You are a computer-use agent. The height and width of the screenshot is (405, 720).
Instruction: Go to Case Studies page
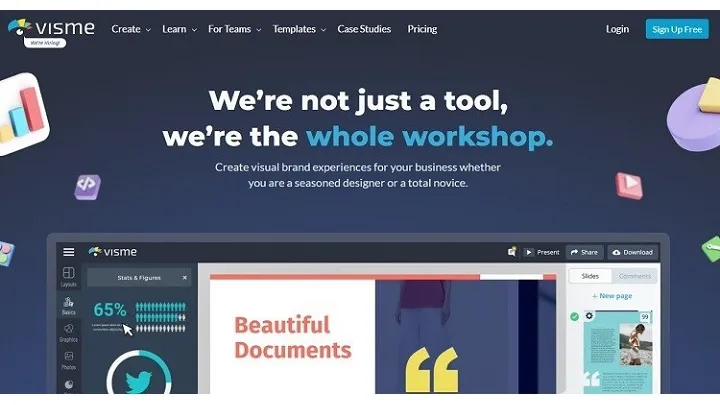tap(366, 29)
